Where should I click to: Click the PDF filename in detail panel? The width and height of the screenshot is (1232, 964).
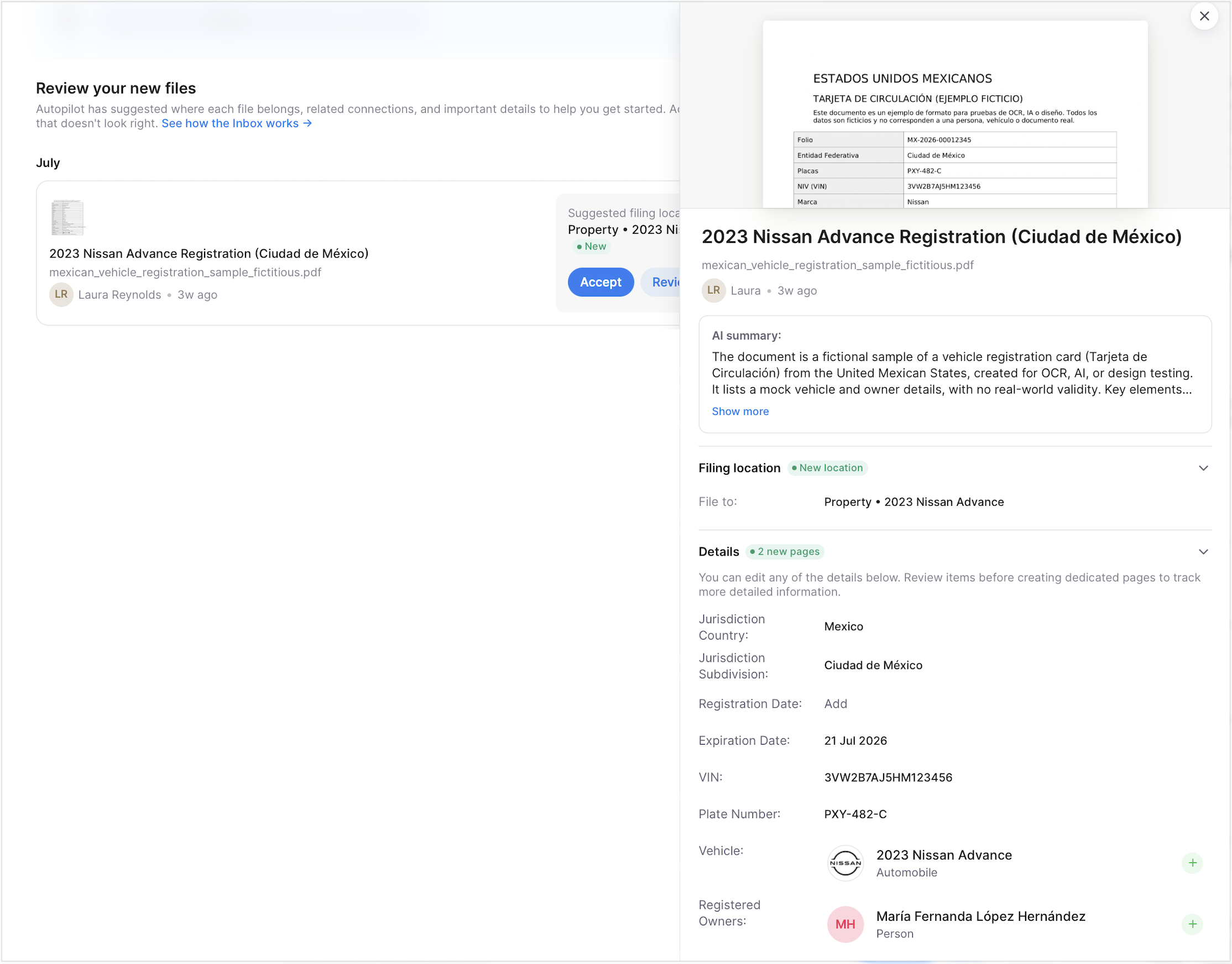(837, 265)
